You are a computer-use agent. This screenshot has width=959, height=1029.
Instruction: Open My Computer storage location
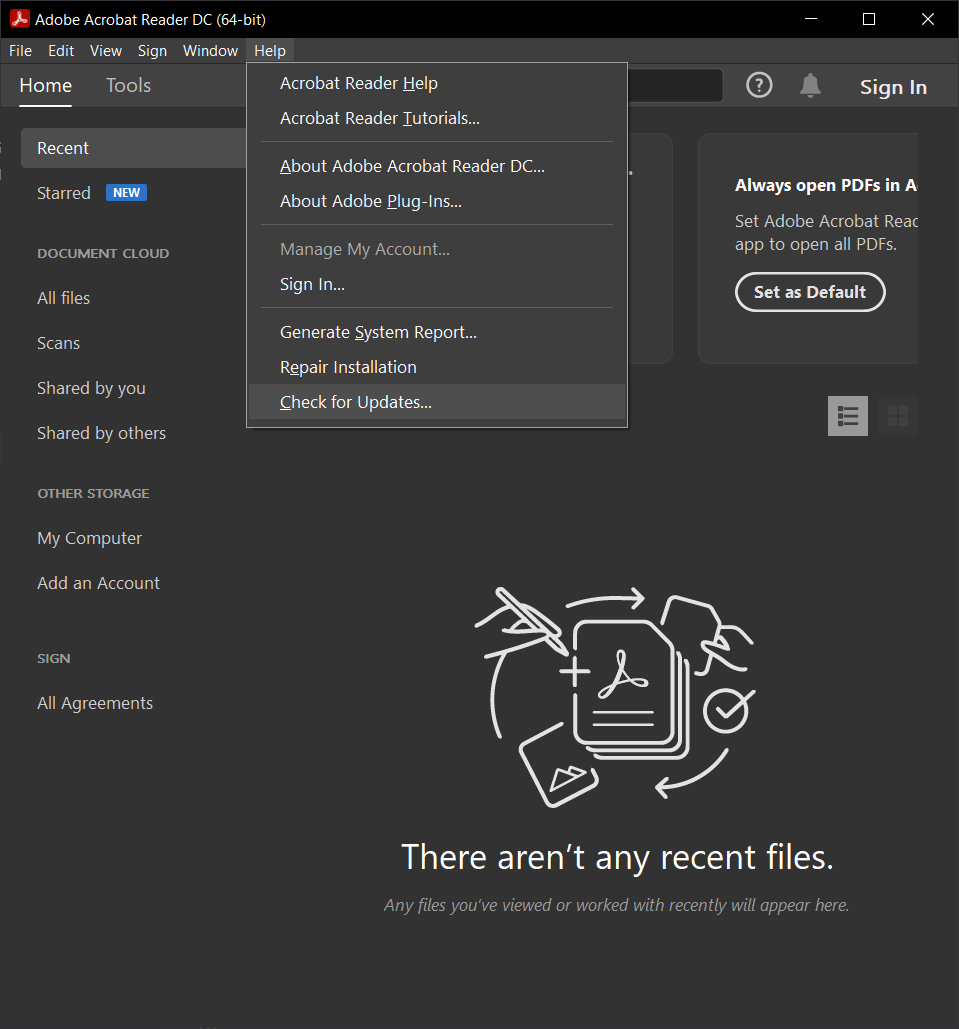tap(89, 538)
